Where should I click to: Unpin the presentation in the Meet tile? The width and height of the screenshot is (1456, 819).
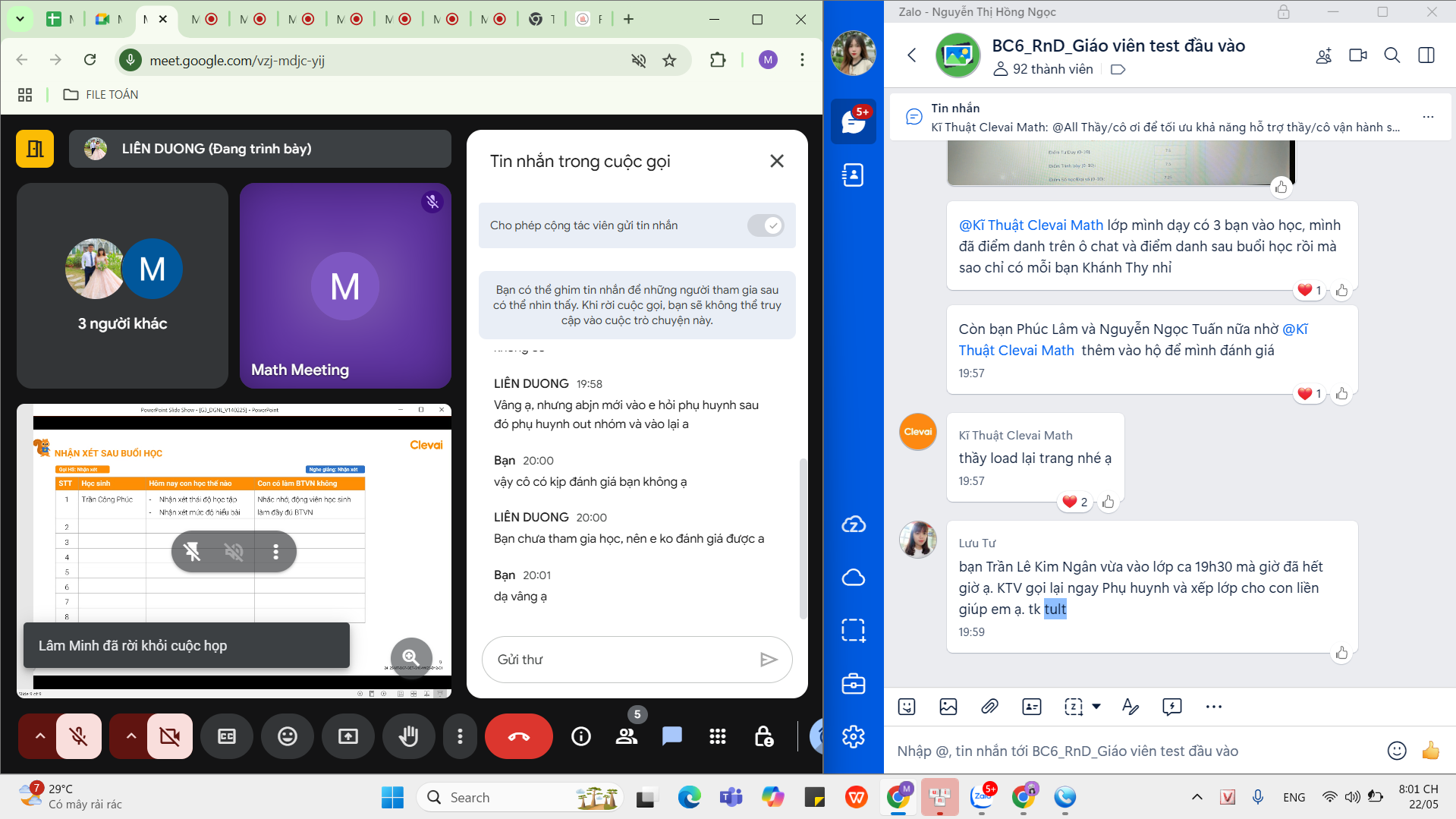pyautogui.click(x=193, y=552)
